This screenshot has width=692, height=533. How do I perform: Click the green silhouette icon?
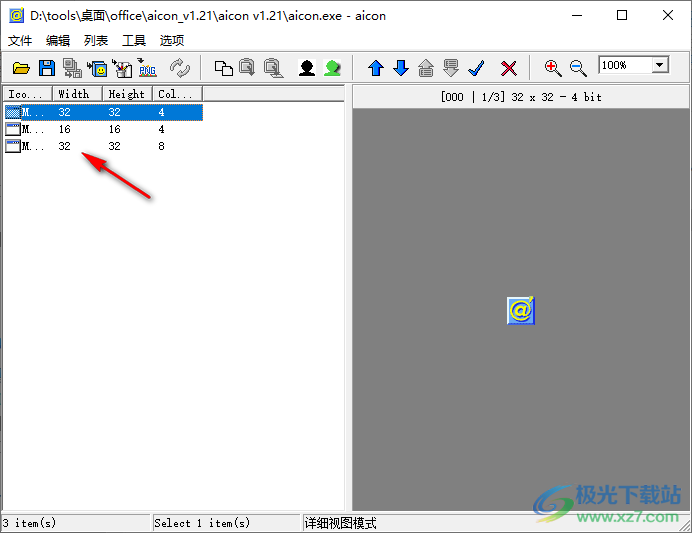point(332,68)
